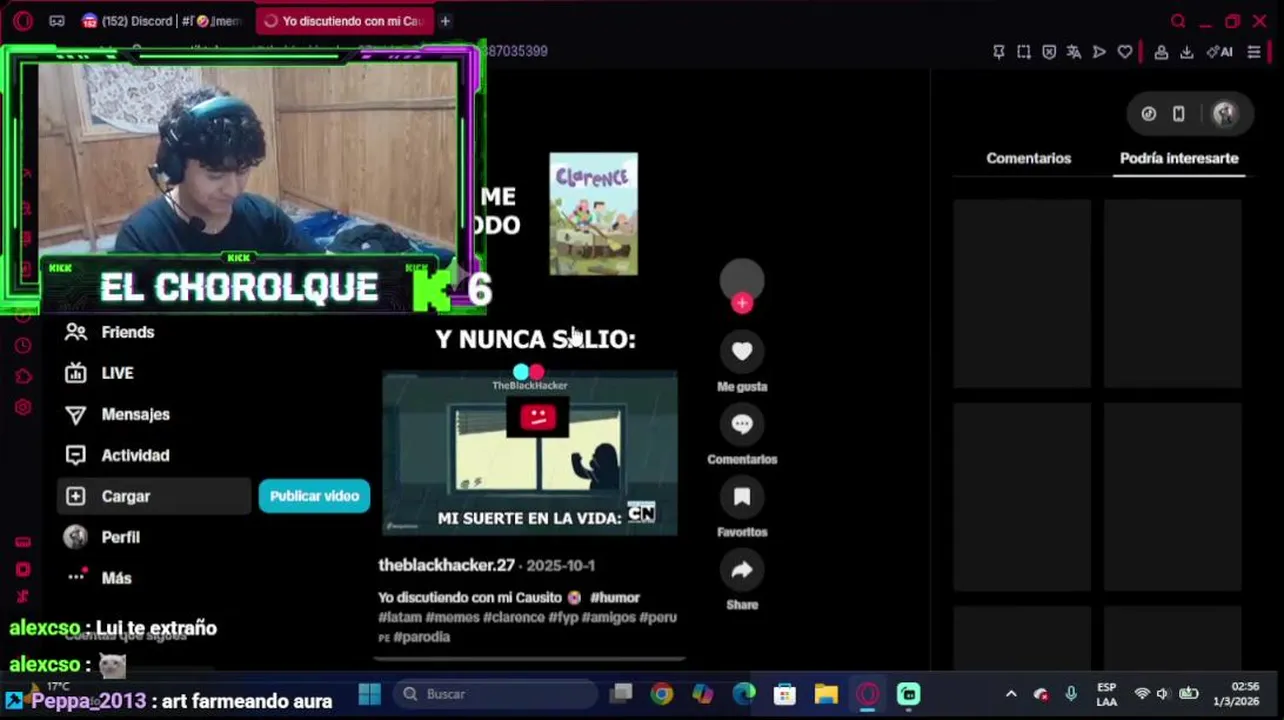Open TikTok profile avatar at top right
Viewport: 1284px width, 720px height.
(x=1224, y=114)
